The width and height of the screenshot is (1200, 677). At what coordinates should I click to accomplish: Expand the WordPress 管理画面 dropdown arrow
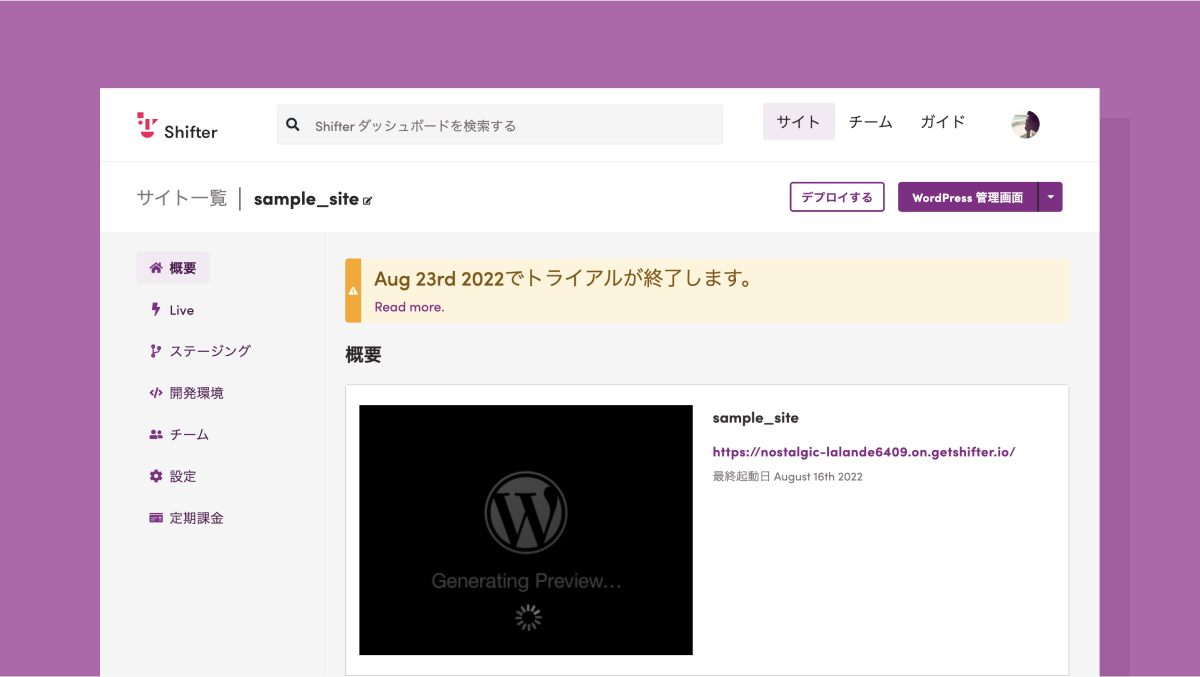1050,197
